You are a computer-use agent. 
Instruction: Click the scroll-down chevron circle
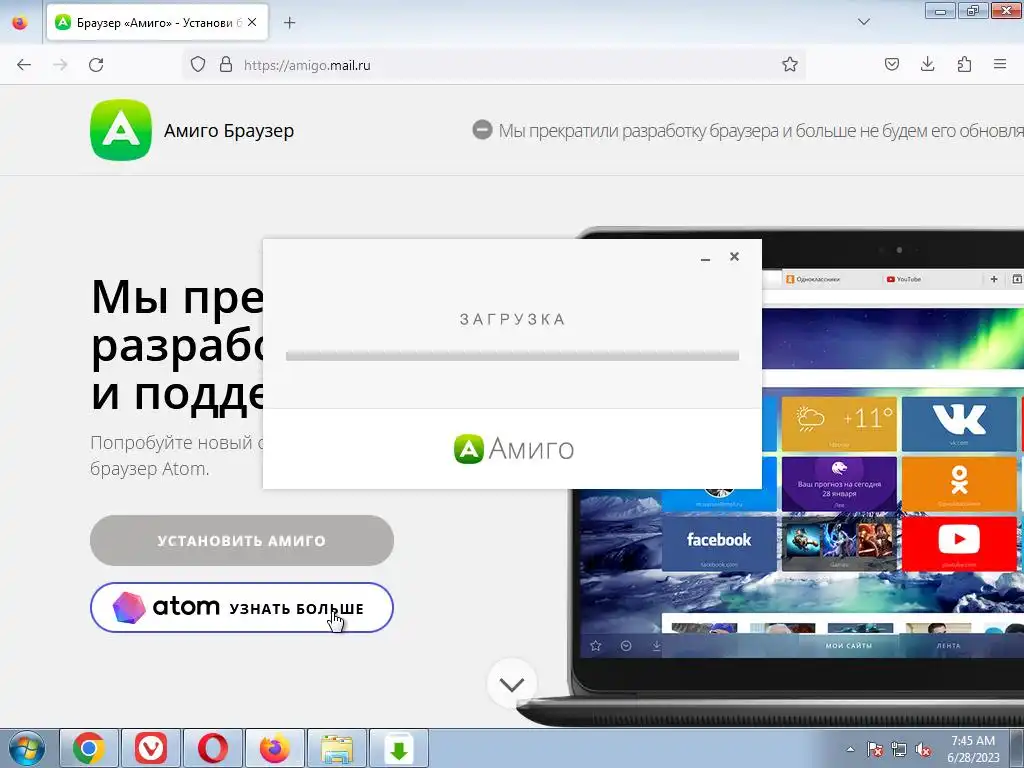(x=512, y=684)
